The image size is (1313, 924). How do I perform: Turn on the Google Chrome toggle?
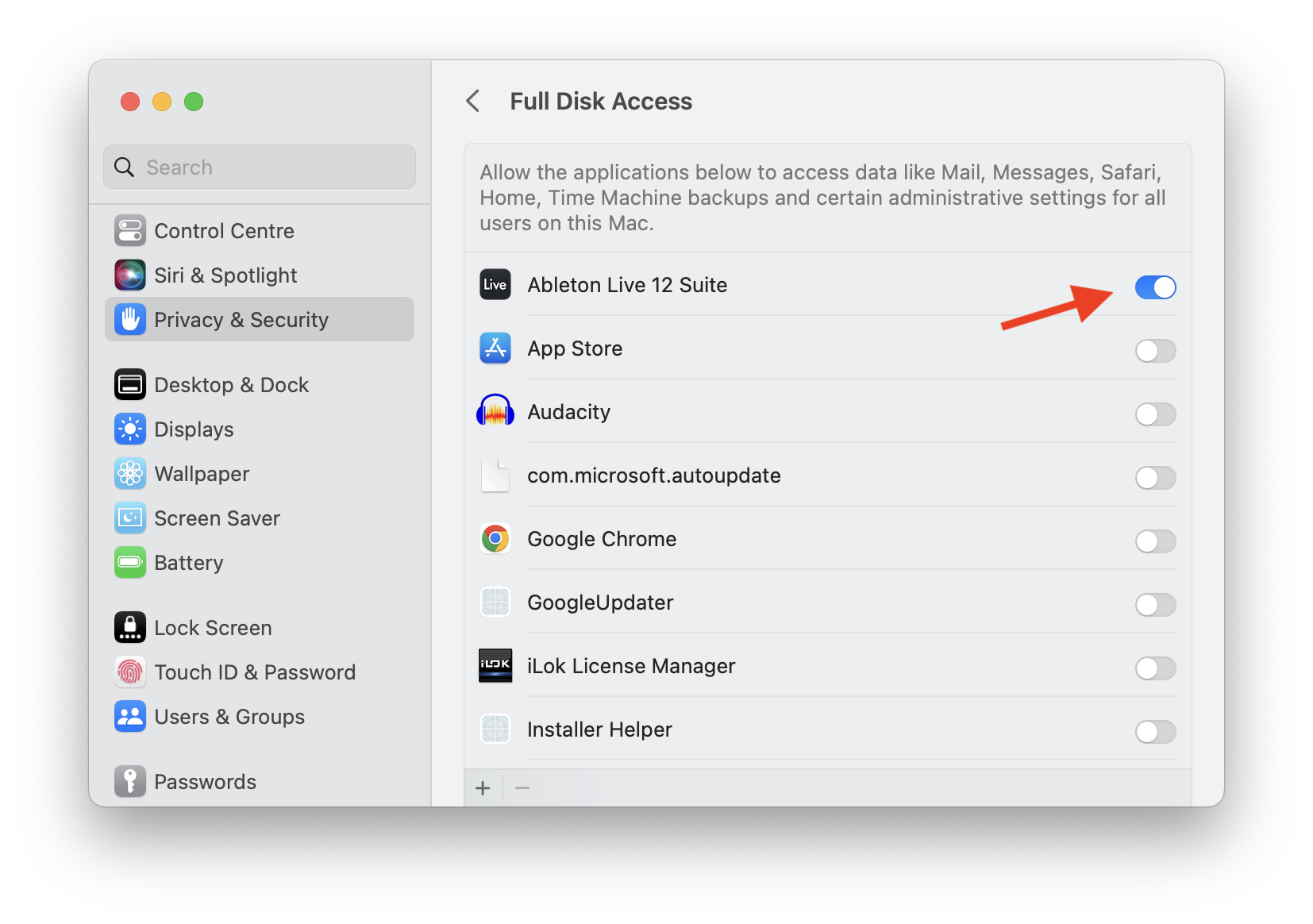(1155, 541)
